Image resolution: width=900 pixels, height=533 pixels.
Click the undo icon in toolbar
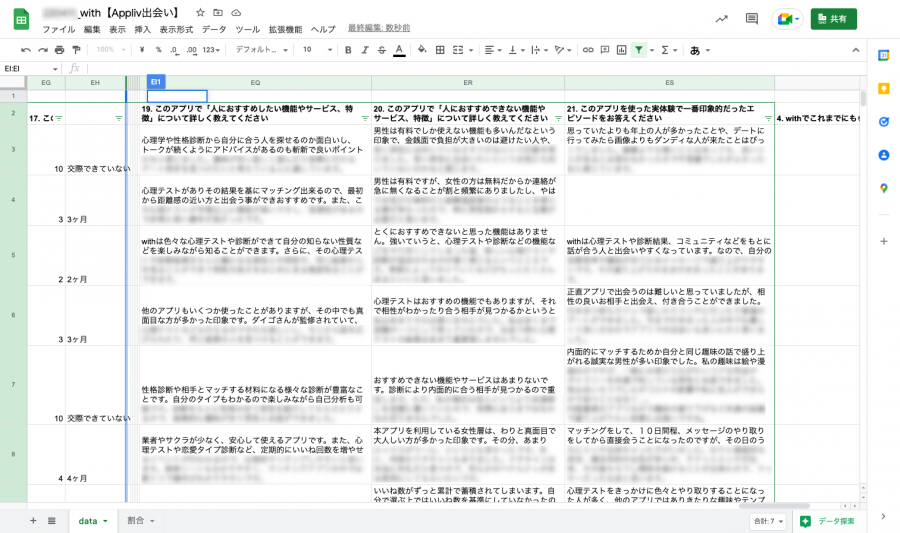[26, 50]
